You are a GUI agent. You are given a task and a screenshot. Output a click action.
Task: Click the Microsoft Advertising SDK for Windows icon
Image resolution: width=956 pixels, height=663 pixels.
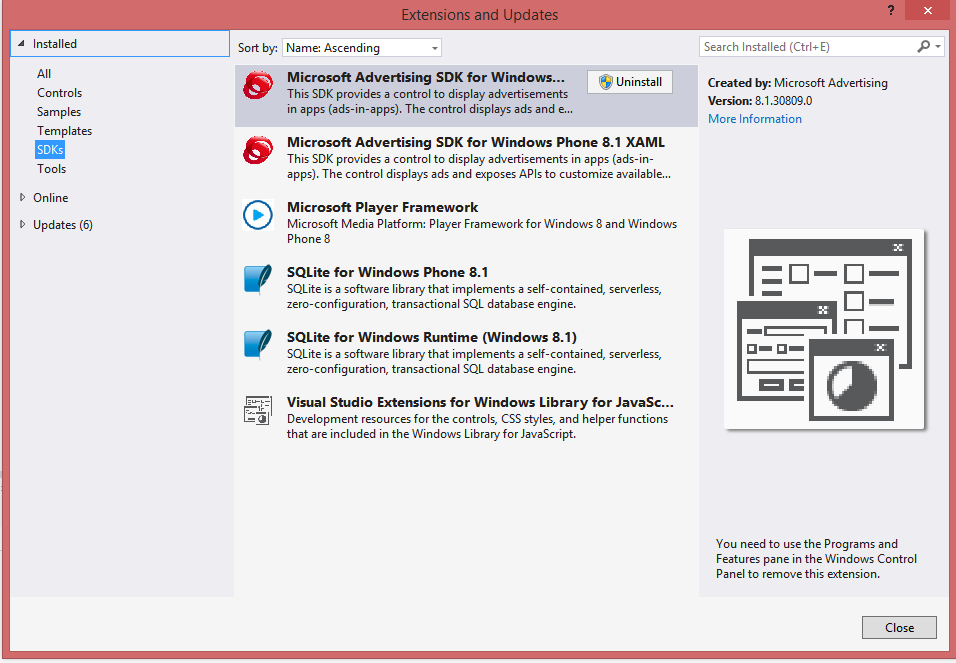pos(258,85)
